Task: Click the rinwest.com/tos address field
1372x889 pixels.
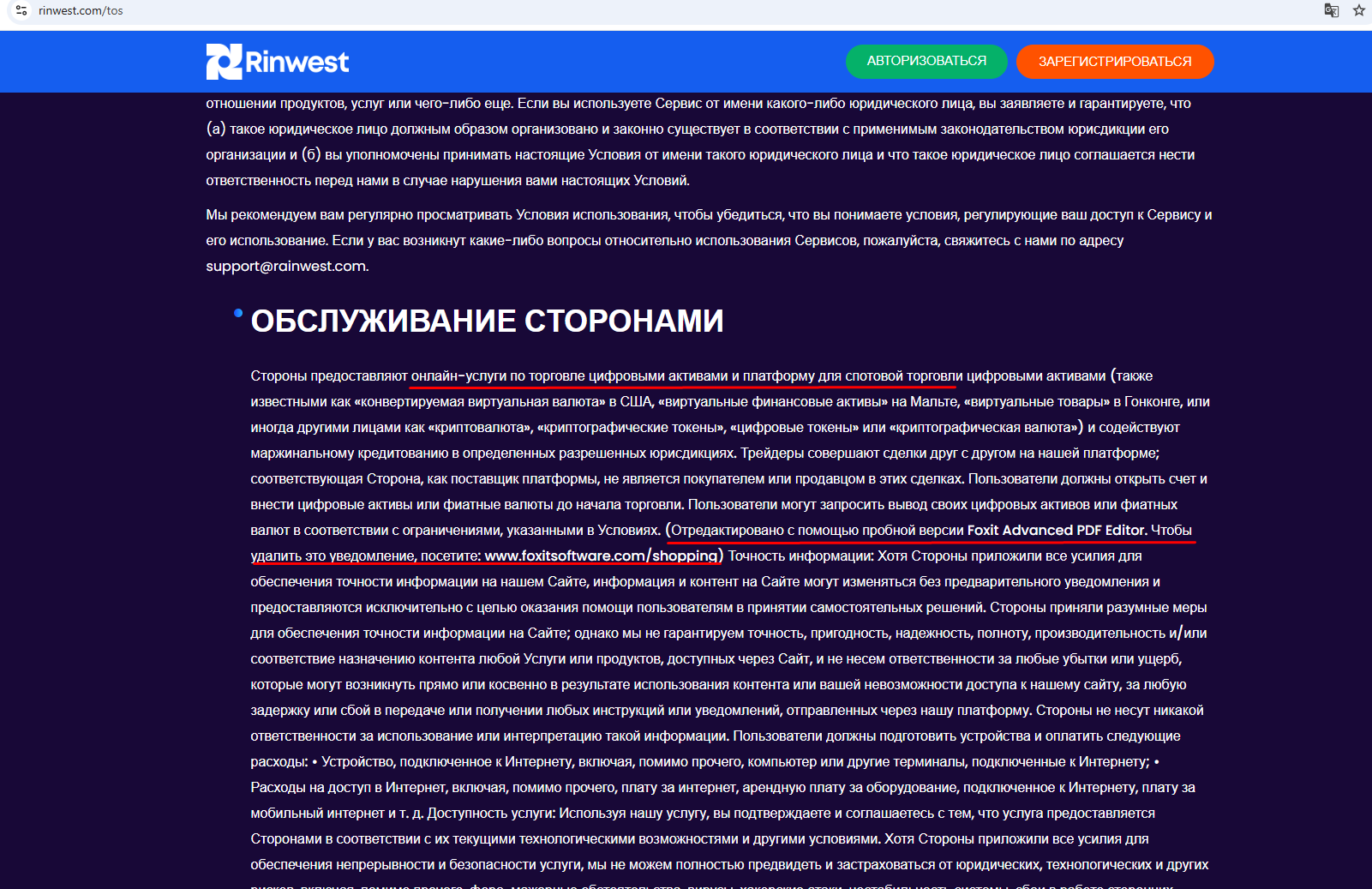Action: click(81, 11)
